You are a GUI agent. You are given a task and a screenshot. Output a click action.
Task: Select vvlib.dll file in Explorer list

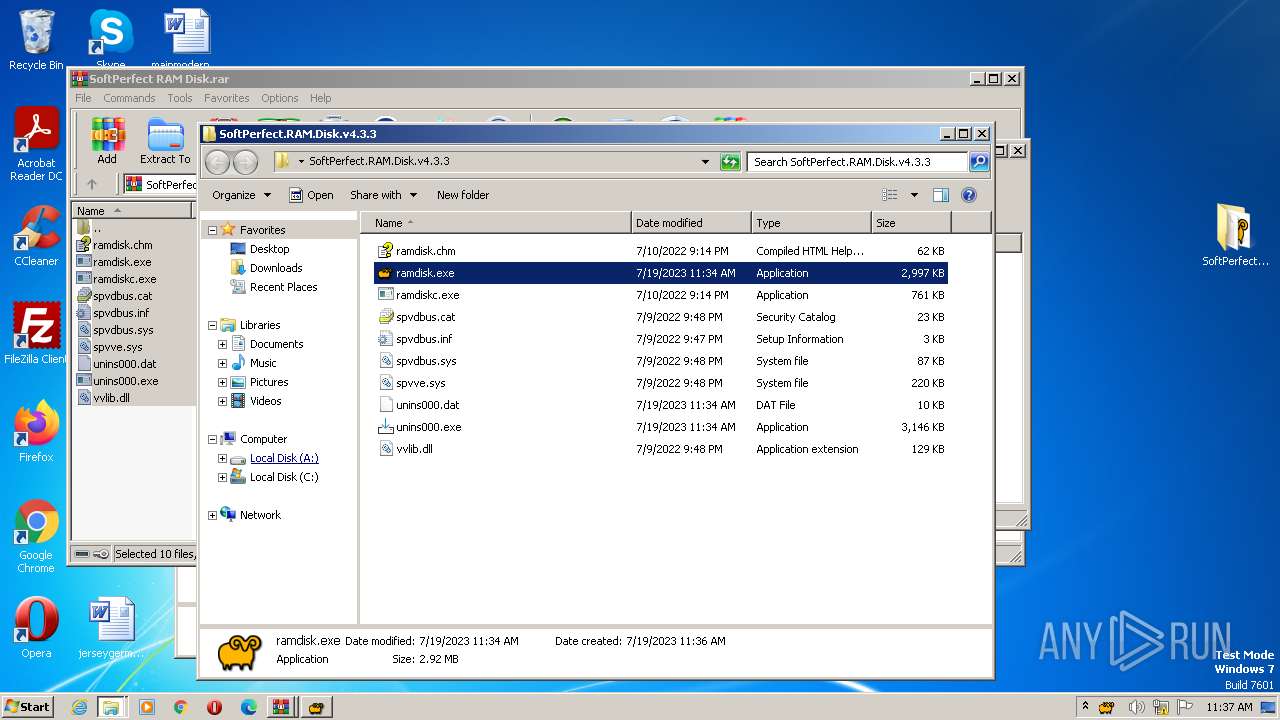[x=414, y=449]
